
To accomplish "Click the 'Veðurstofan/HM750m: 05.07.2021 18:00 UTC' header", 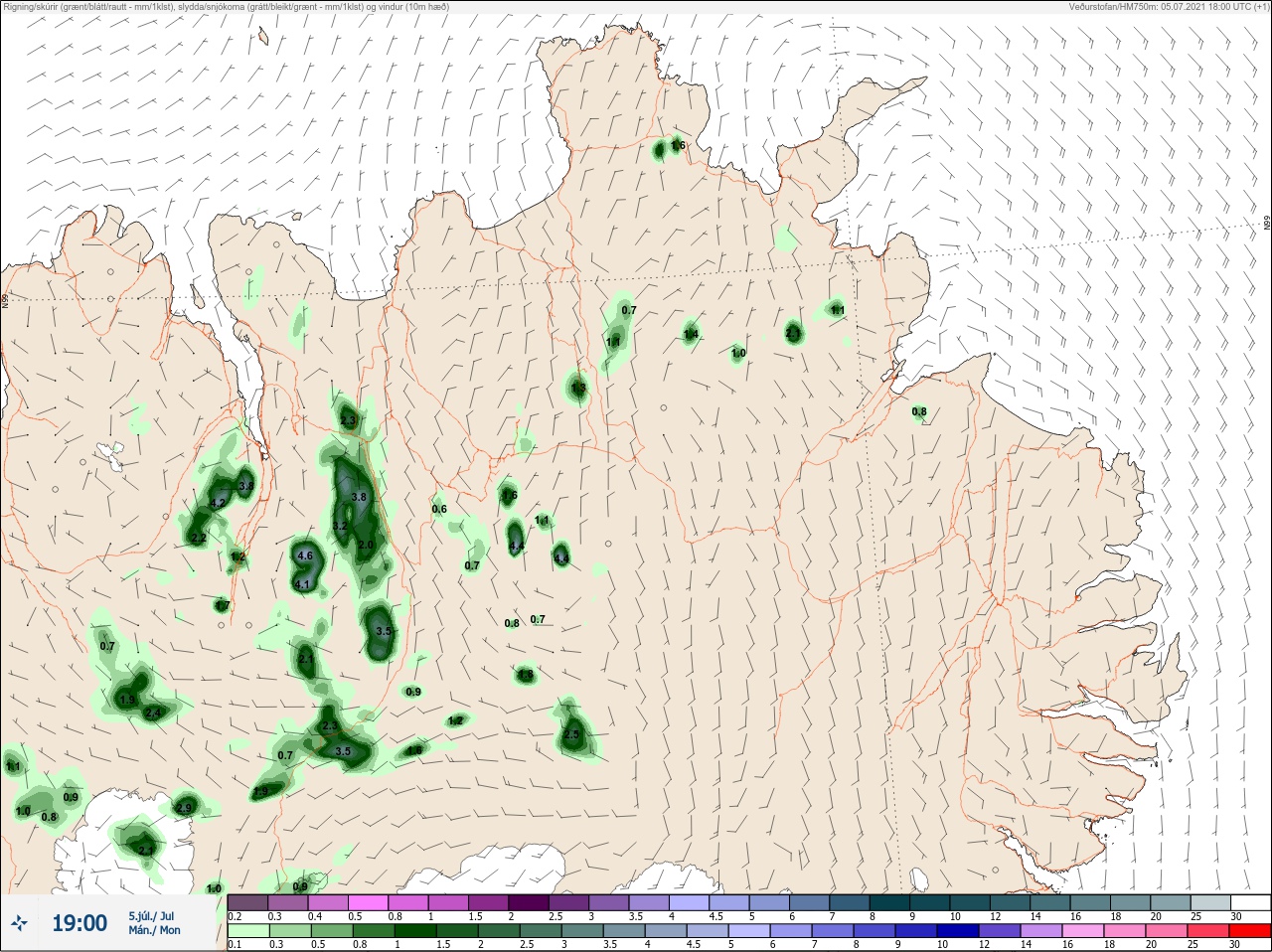I will [1171, 6].
